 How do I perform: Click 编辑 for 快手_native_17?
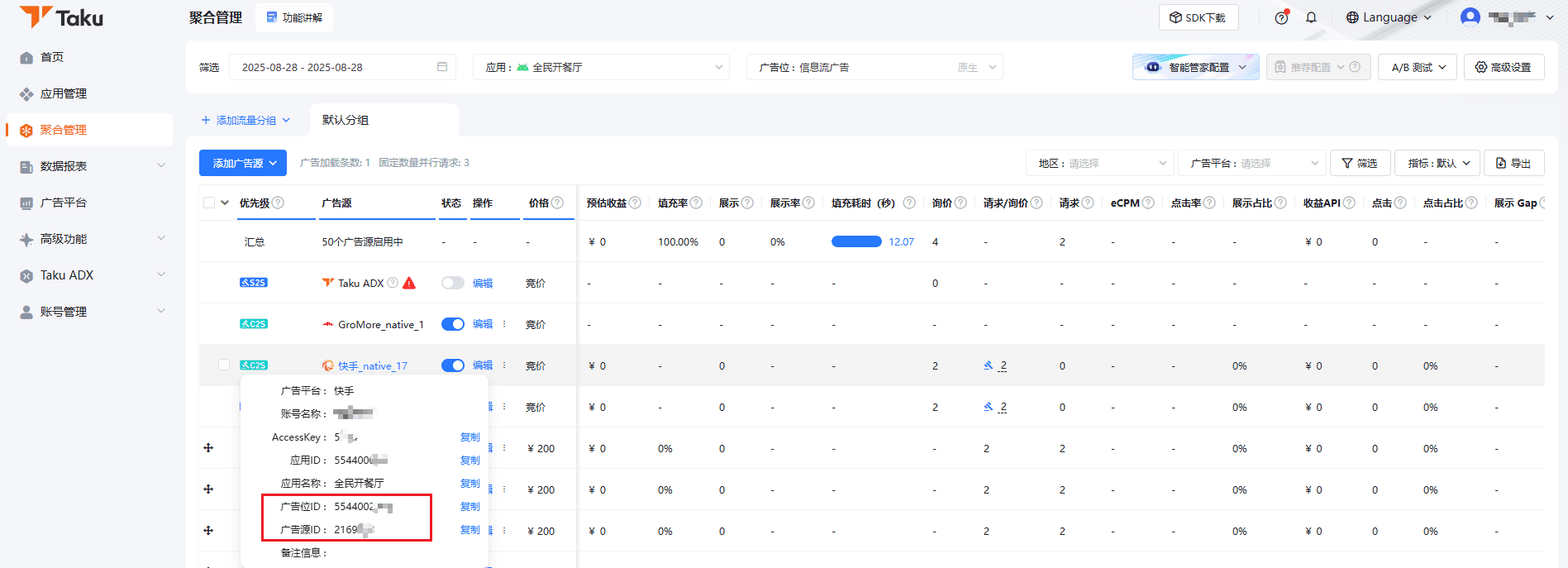483,365
